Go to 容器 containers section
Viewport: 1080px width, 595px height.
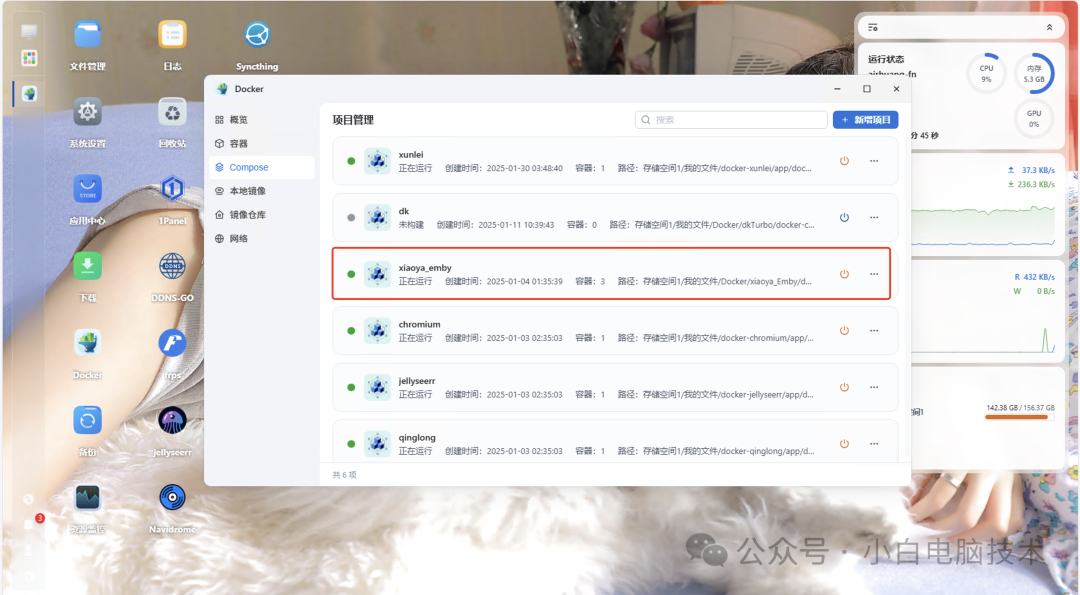262,143
